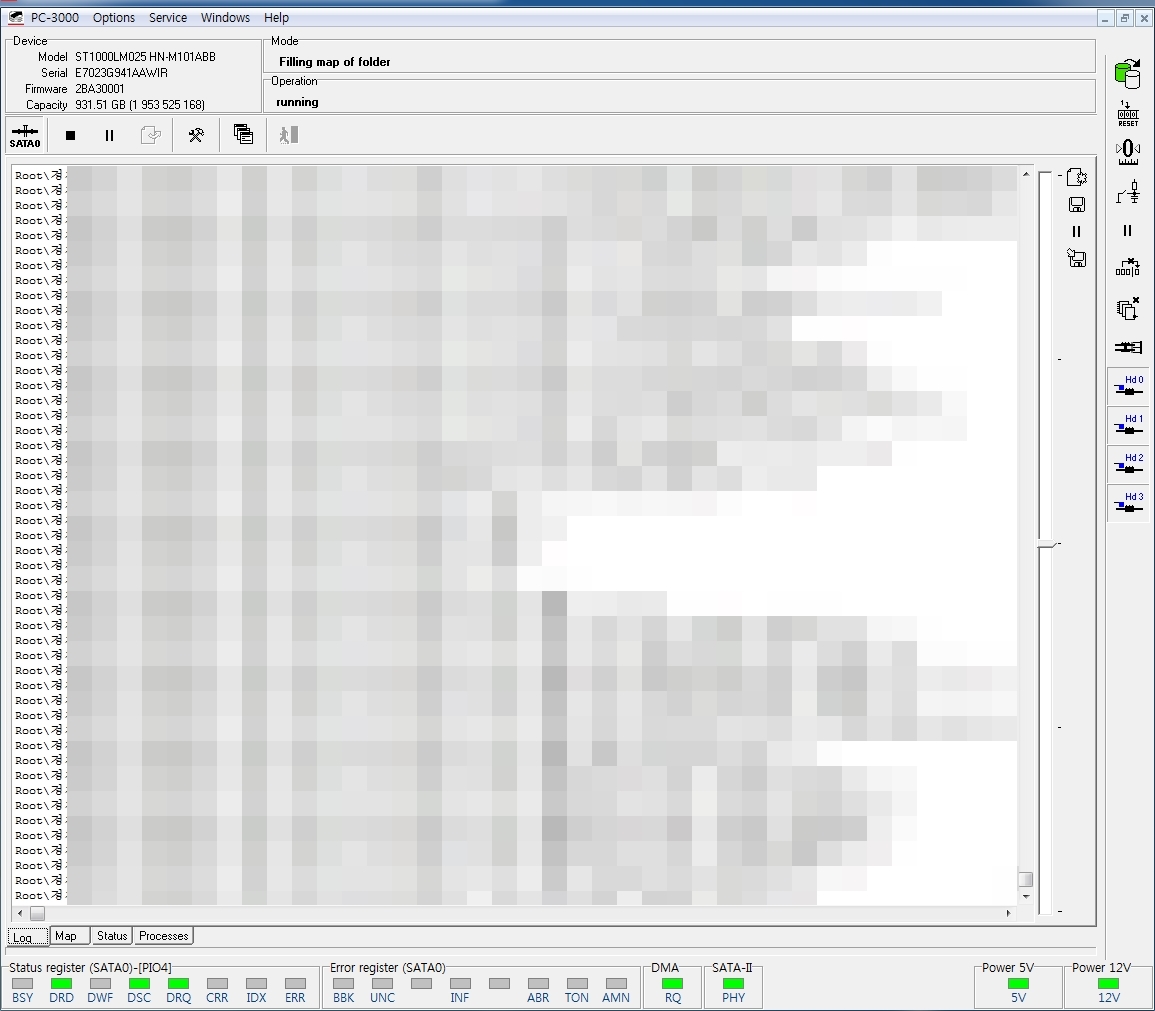1155x1011 pixels.
Task: Click the green database refresh icon on right sidebar
Action: coord(1128,73)
